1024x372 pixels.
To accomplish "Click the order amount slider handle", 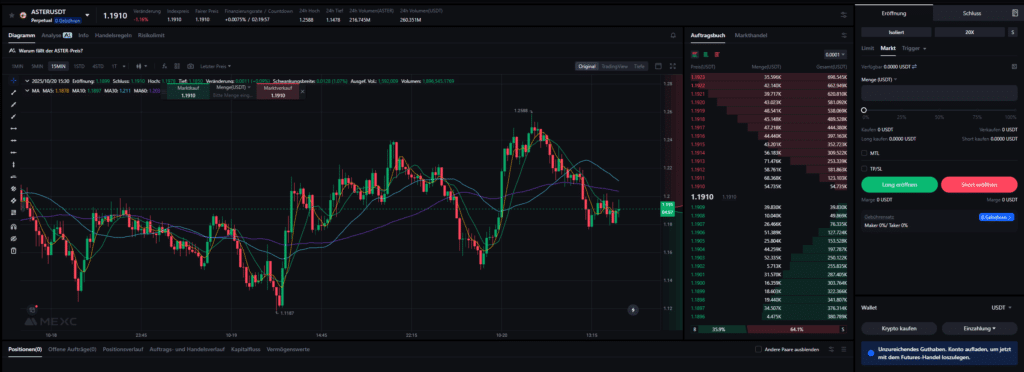I will [x=864, y=110].
